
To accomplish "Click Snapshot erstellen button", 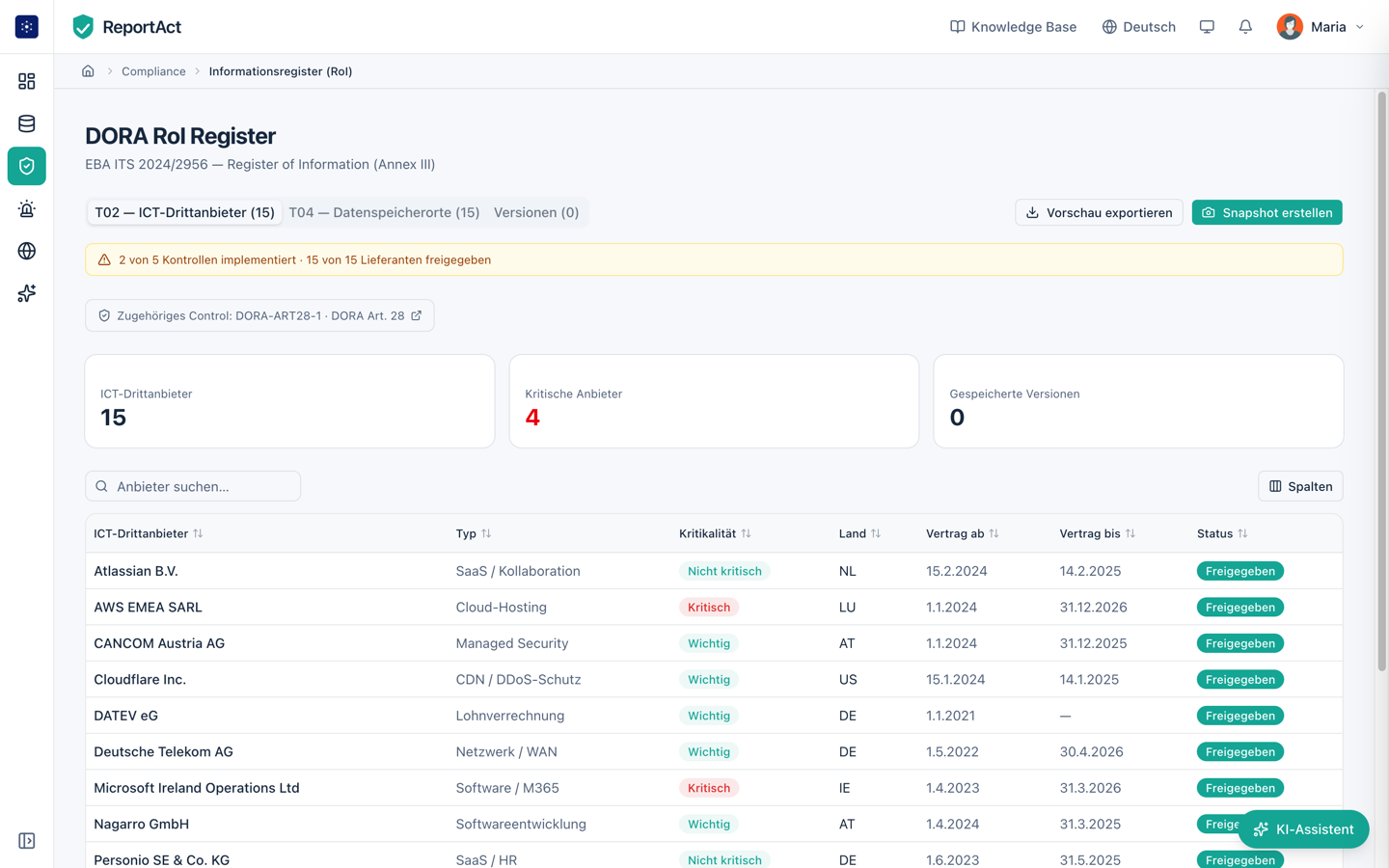I will point(1266,212).
